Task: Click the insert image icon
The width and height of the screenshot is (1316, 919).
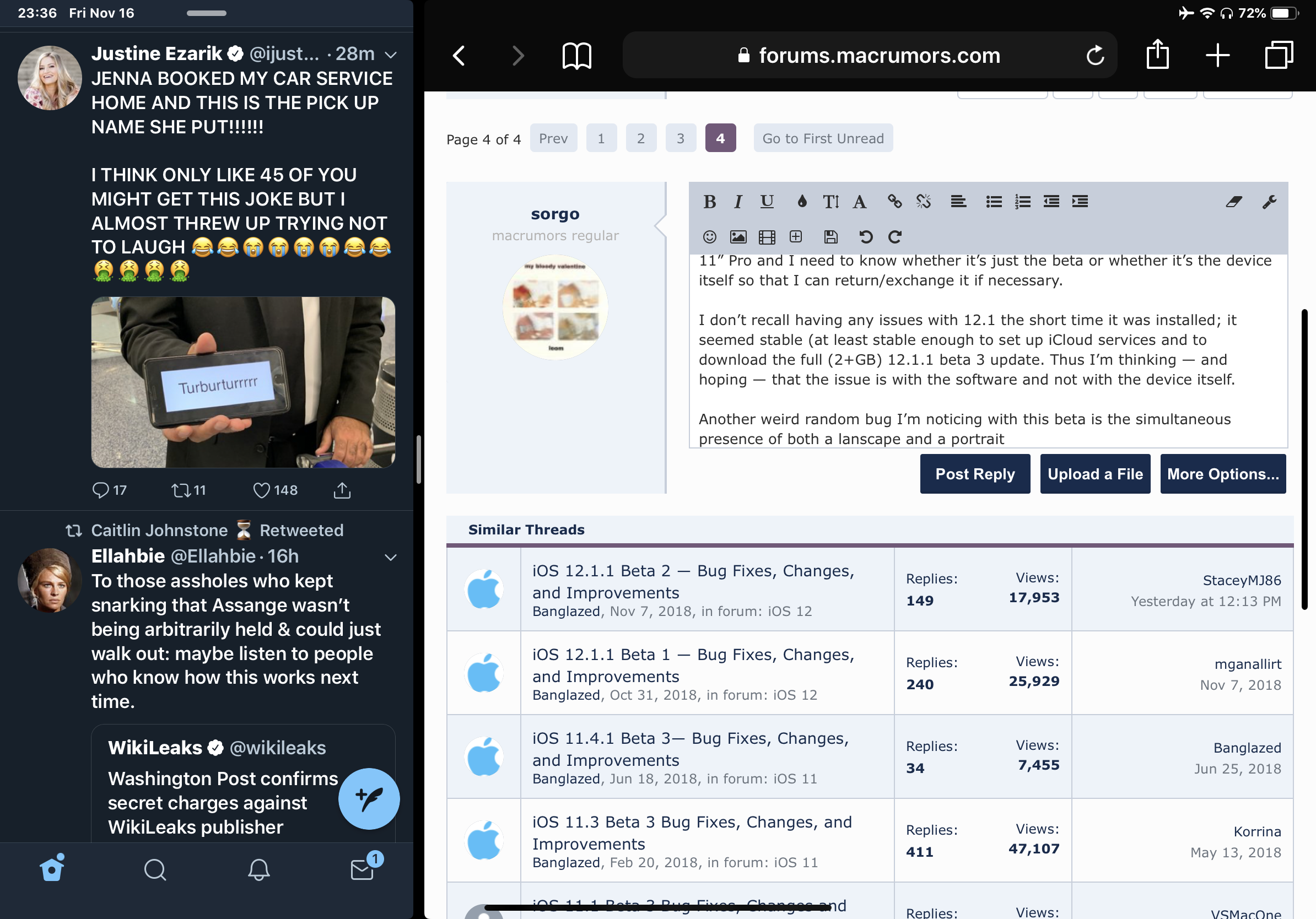Action: click(738, 237)
